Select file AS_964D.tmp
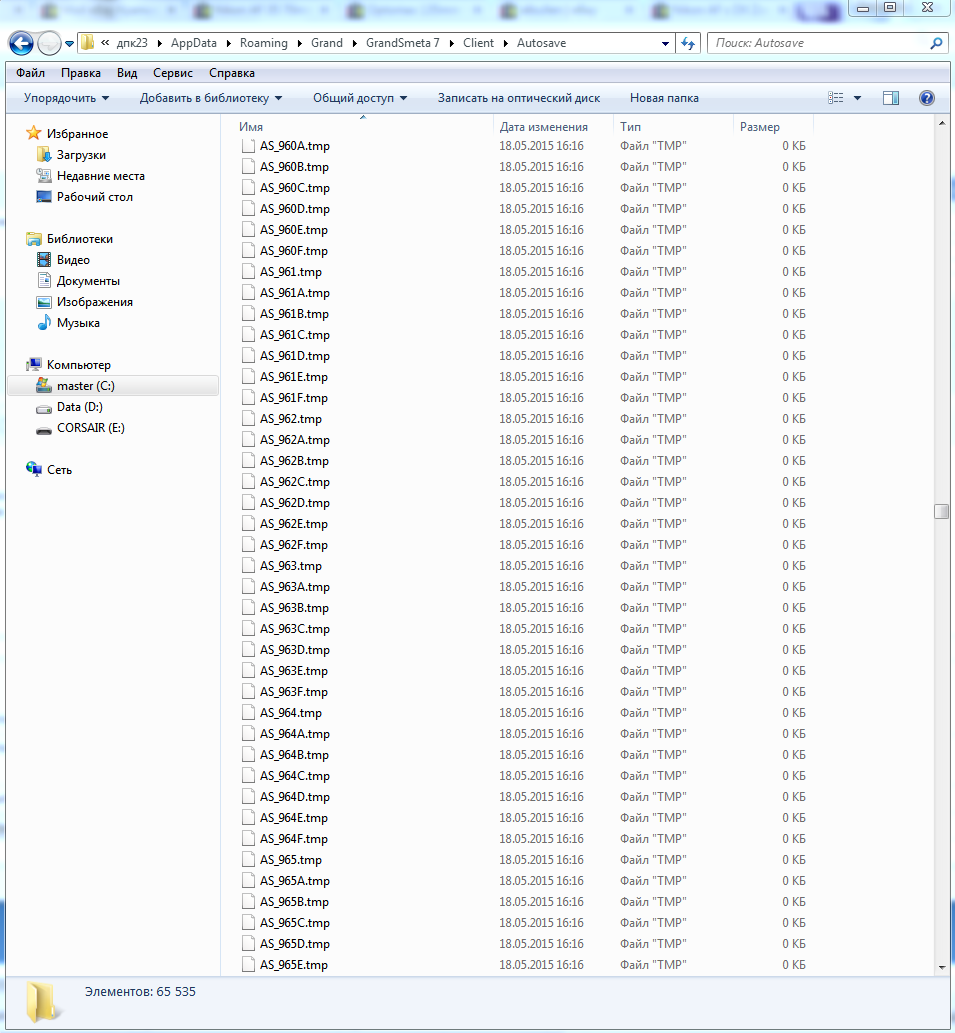This screenshot has height=1033, width=955. click(x=294, y=797)
